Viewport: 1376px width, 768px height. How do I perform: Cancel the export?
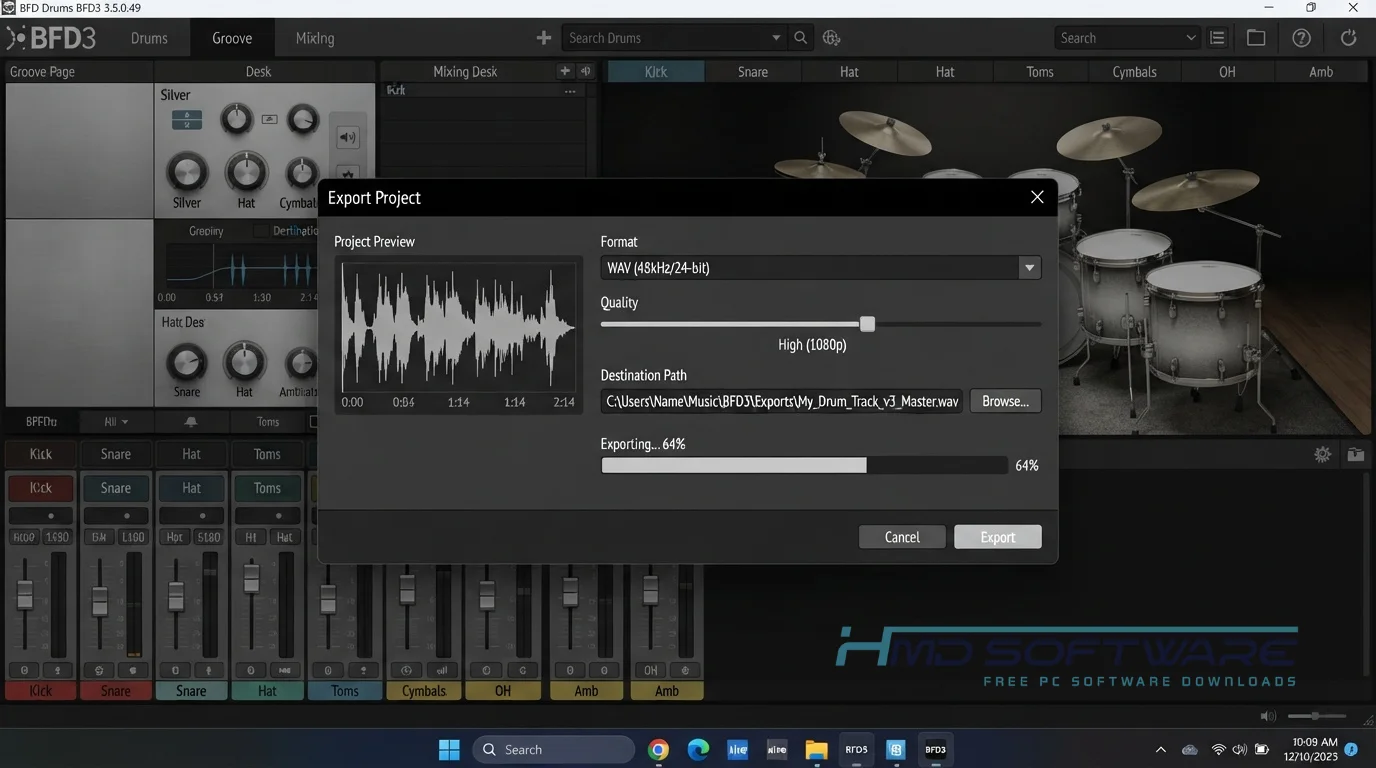902,537
